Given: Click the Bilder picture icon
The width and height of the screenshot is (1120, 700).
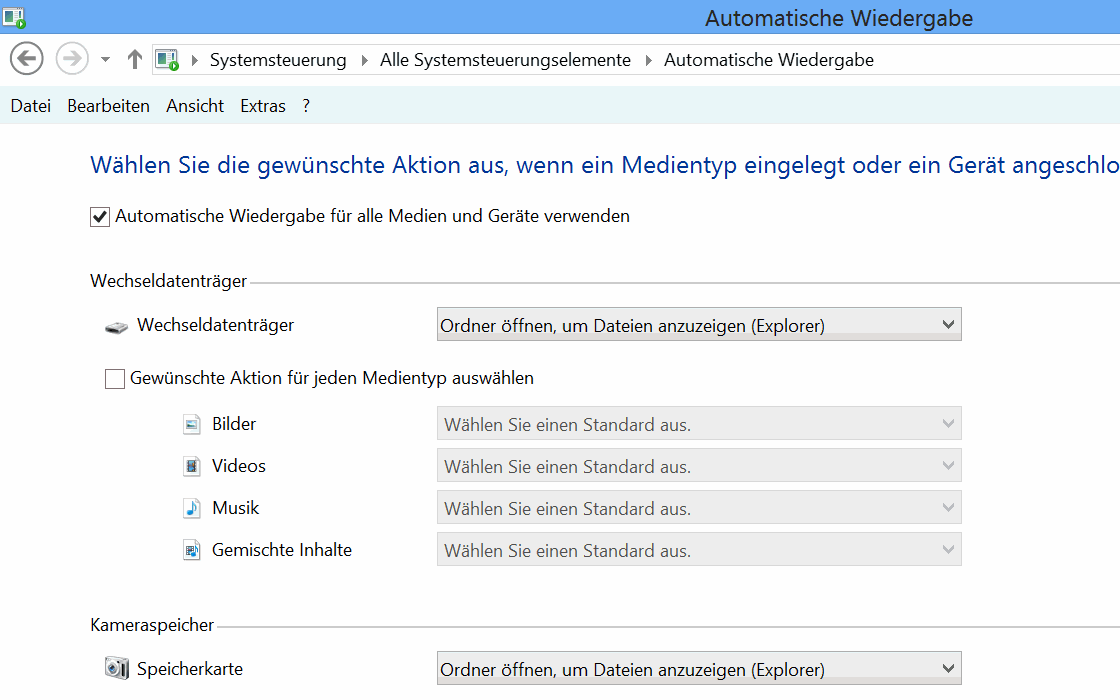Looking at the screenshot, I should coord(192,425).
